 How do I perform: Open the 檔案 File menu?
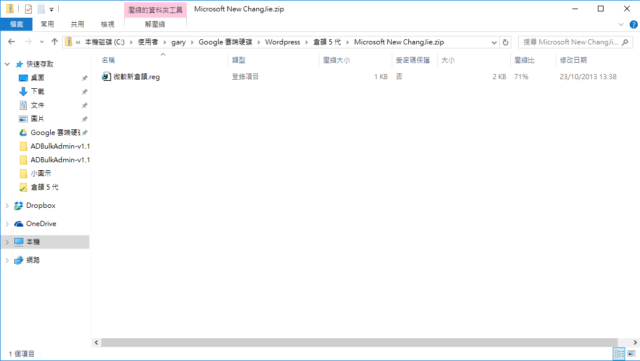click(16, 25)
